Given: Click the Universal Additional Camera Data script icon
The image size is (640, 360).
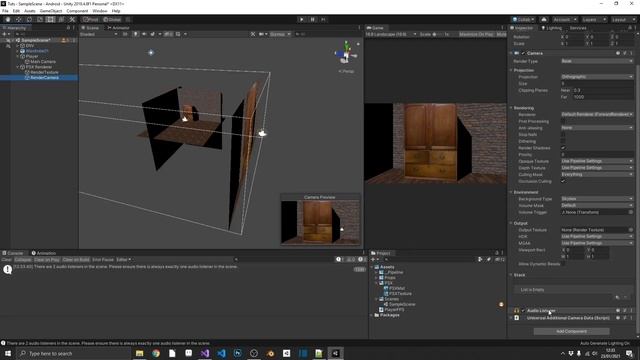Looking at the screenshot, I should click(517, 318).
